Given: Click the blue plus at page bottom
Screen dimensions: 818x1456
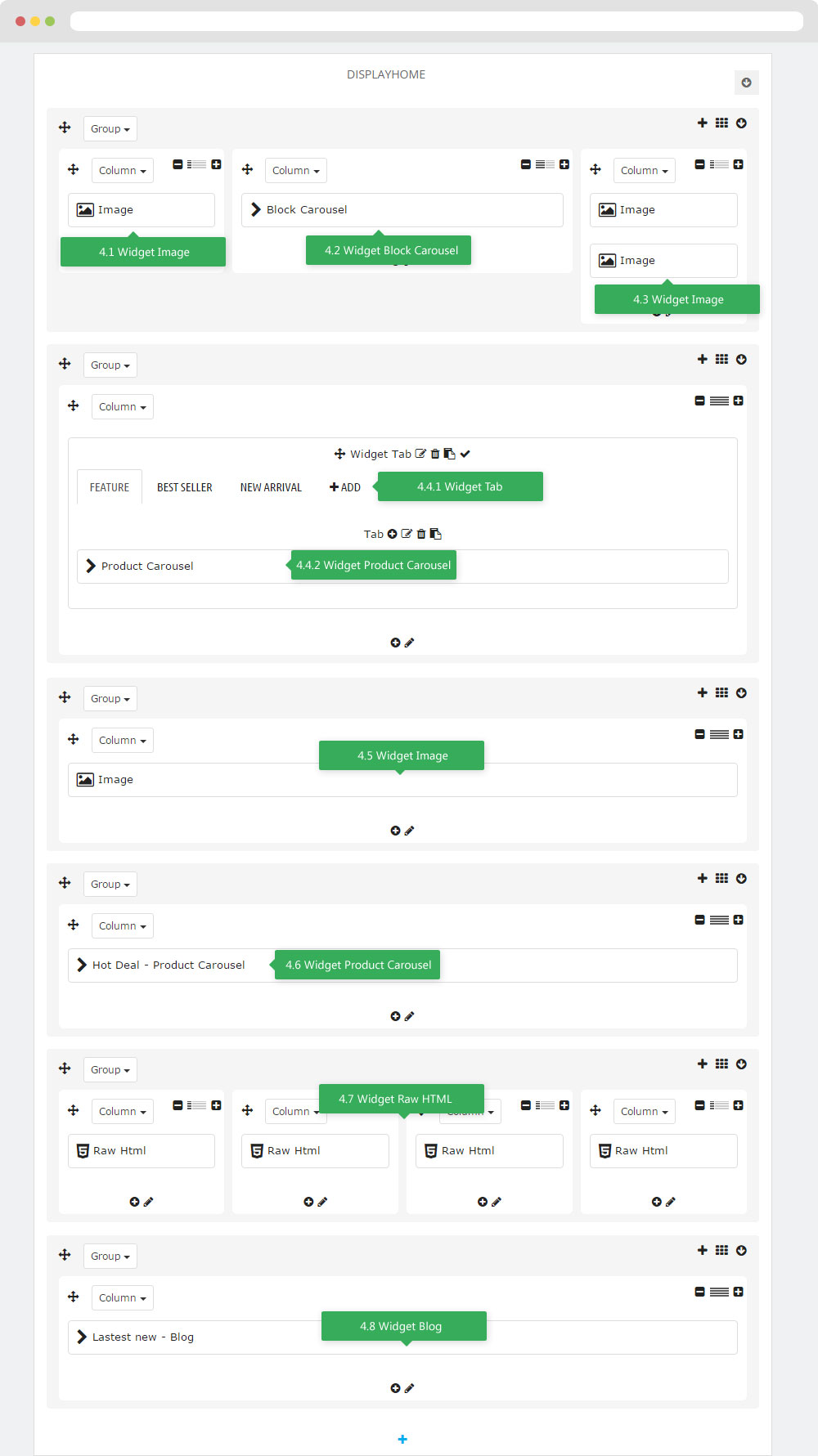Looking at the screenshot, I should coord(402,1439).
